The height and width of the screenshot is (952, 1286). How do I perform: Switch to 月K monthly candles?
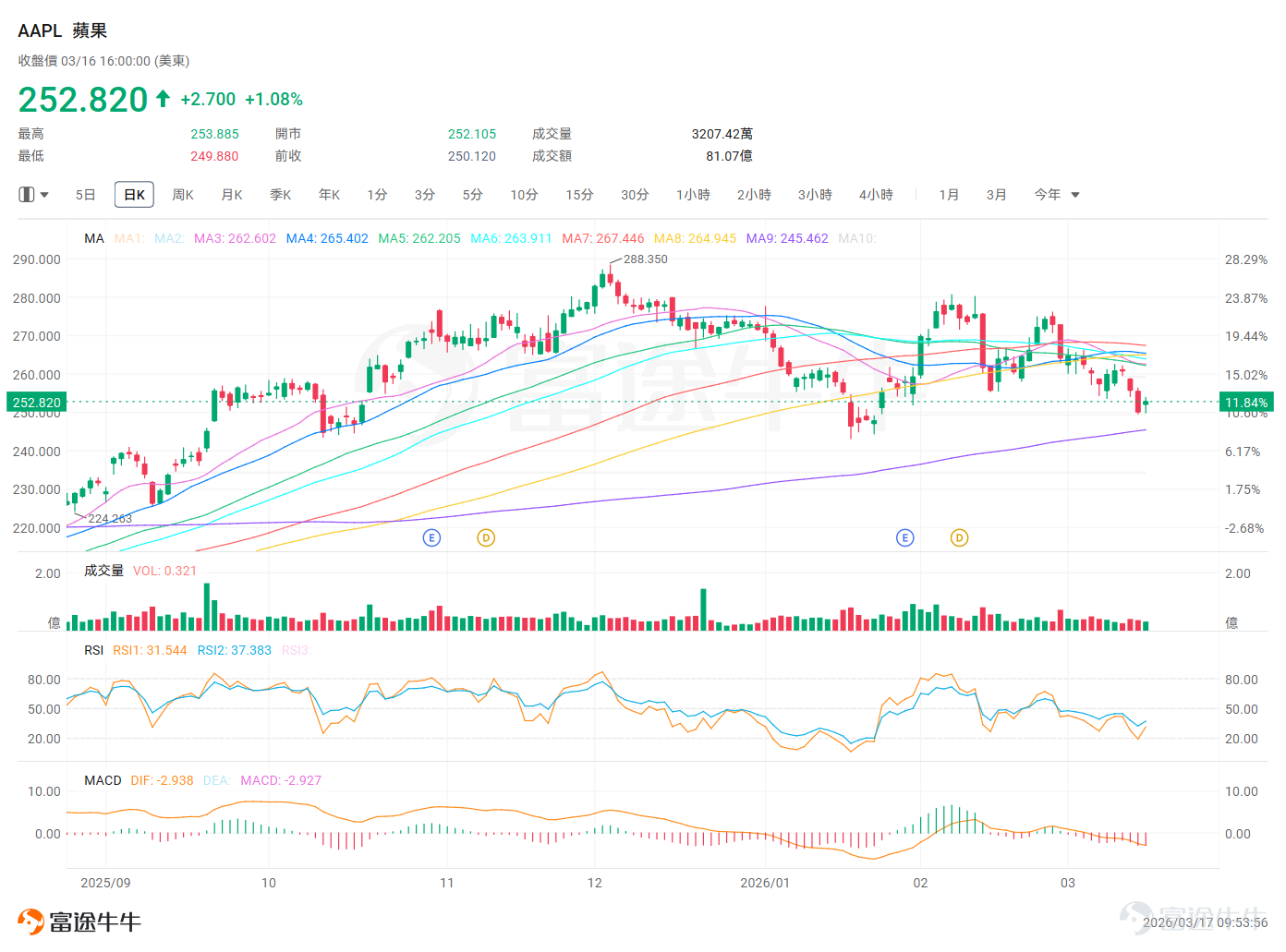tap(232, 195)
